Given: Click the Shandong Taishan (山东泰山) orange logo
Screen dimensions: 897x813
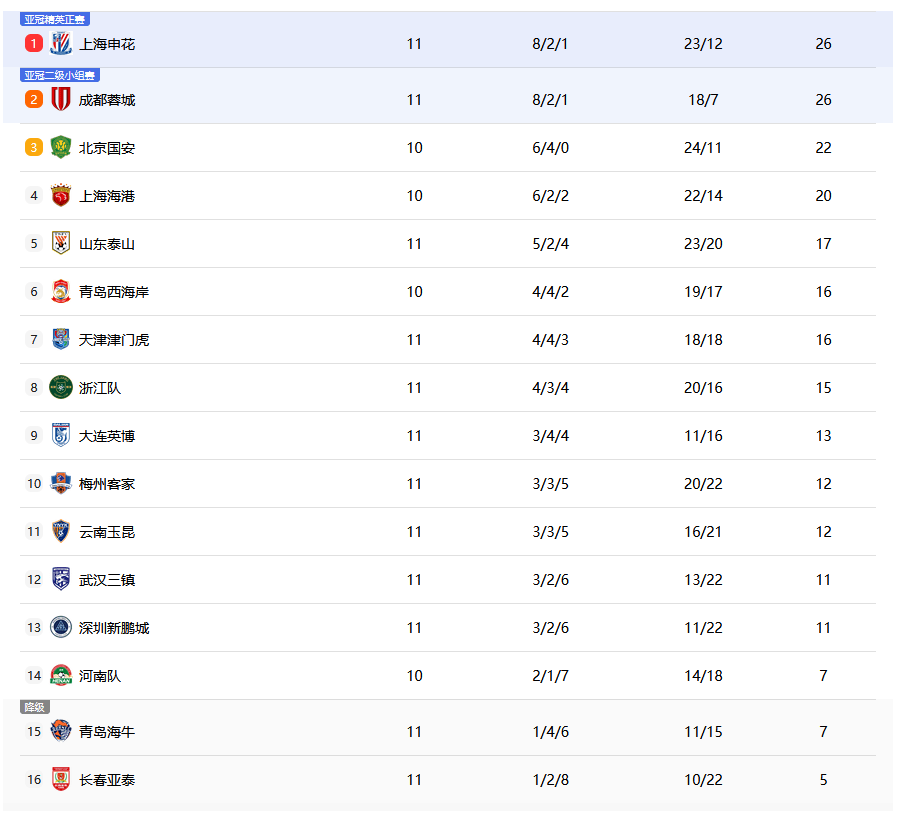Looking at the screenshot, I should click(61, 244).
